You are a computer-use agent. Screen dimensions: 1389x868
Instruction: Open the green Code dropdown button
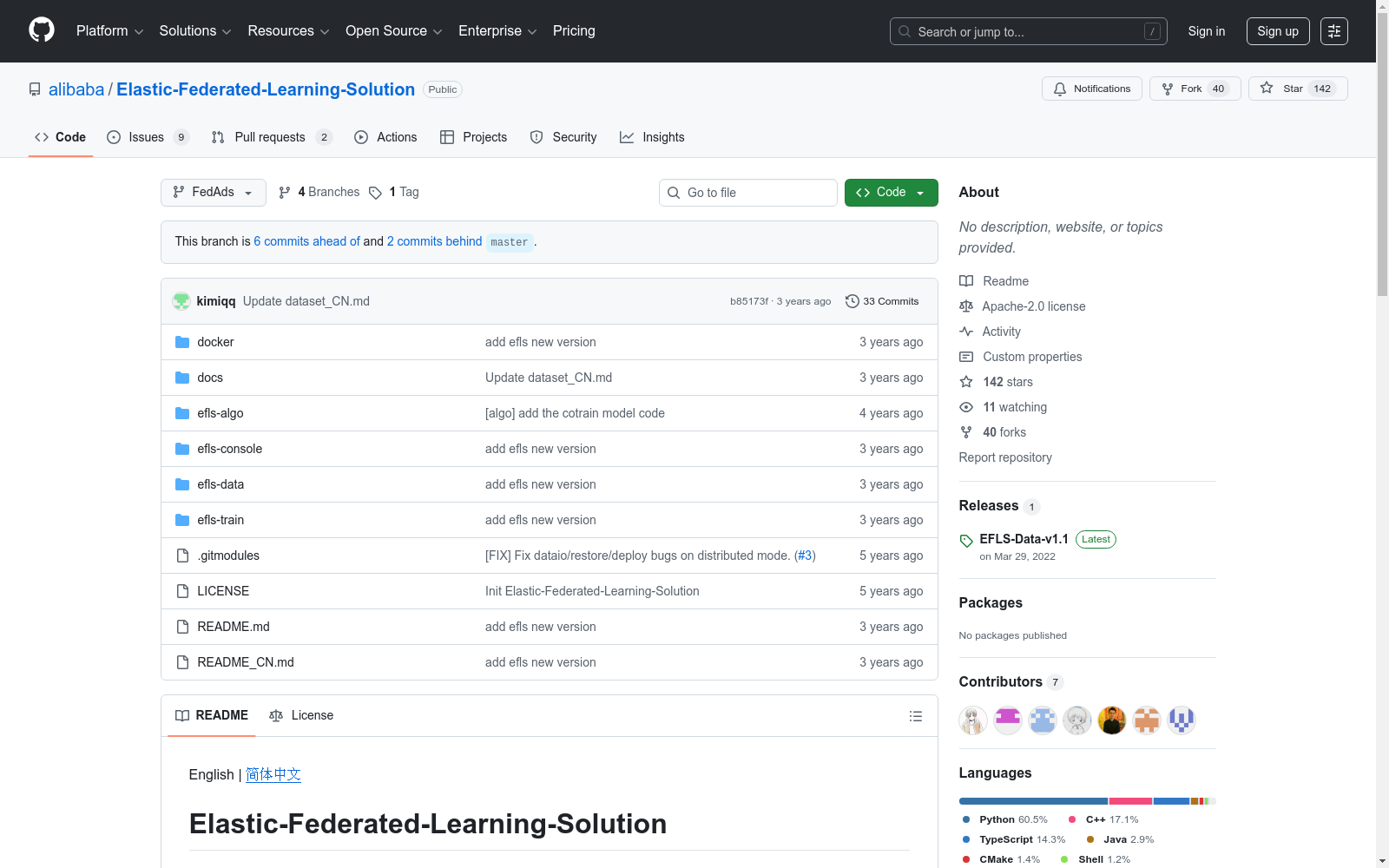[x=891, y=193]
